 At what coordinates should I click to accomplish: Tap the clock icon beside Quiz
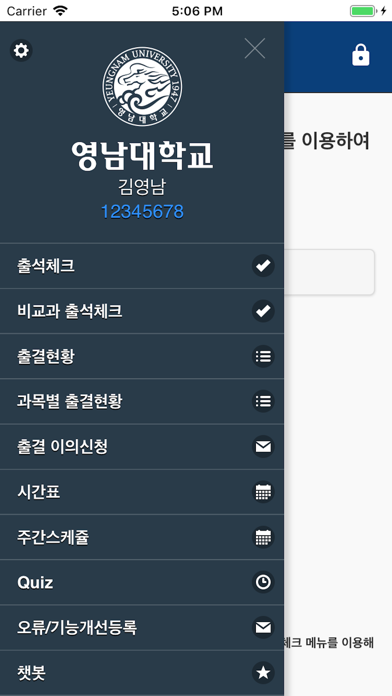(x=263, y=582)
